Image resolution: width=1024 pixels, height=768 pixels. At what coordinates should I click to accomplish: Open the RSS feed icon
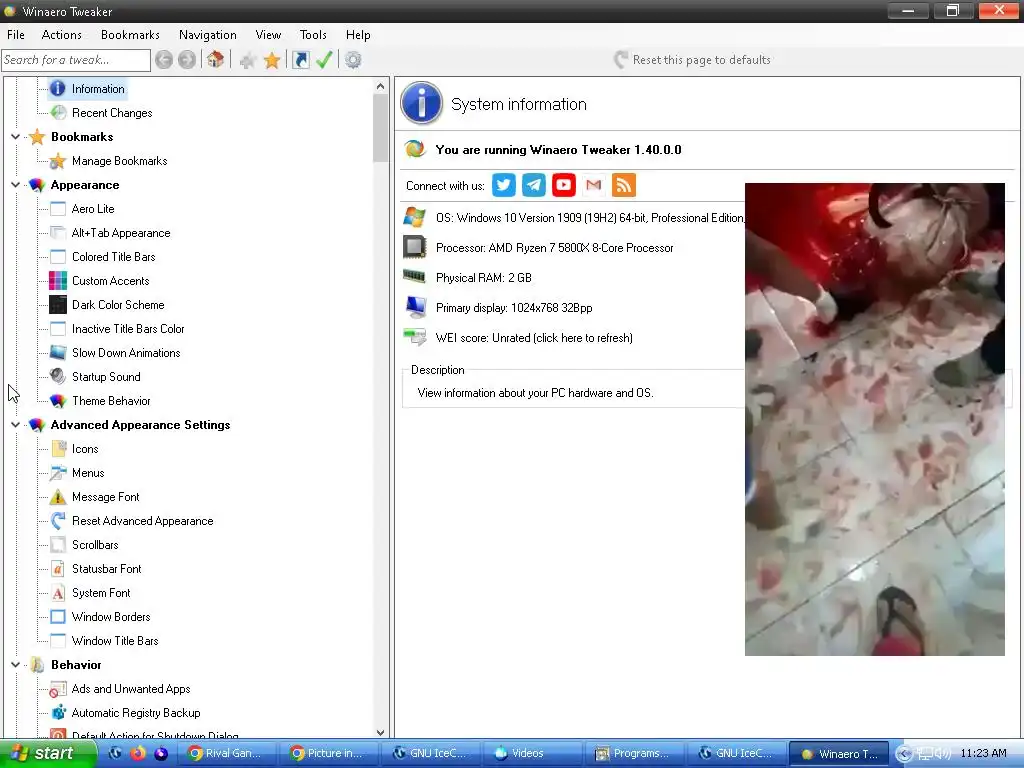pos(624,185)
